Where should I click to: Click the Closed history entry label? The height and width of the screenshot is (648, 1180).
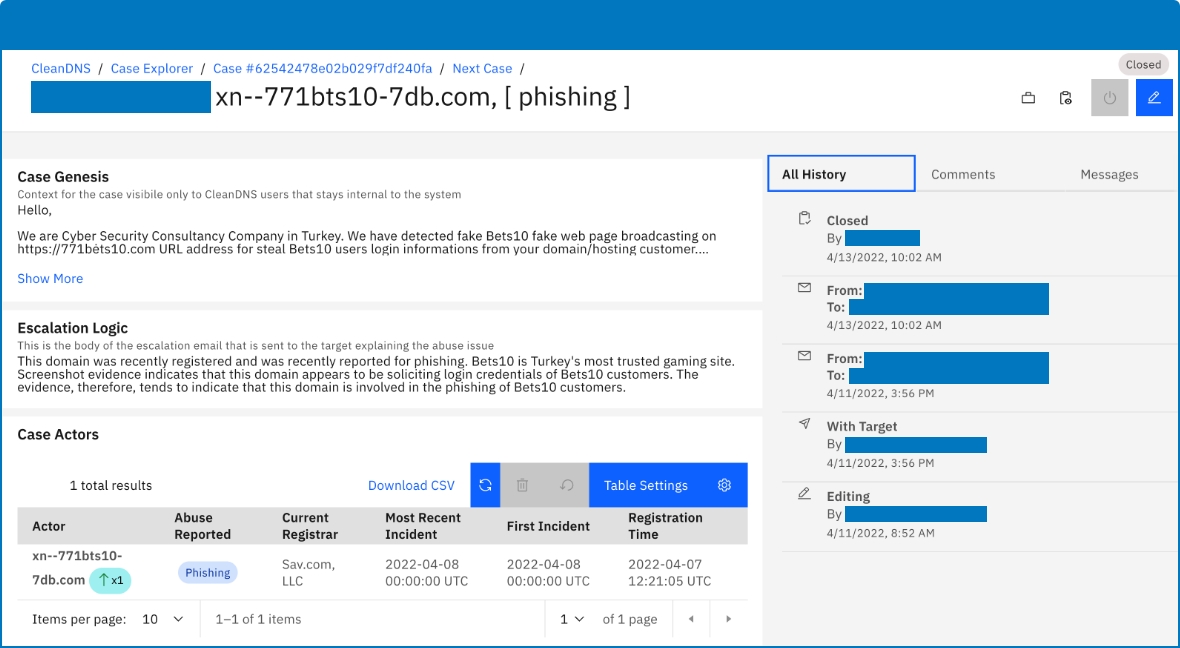click(x=847, y=221)
